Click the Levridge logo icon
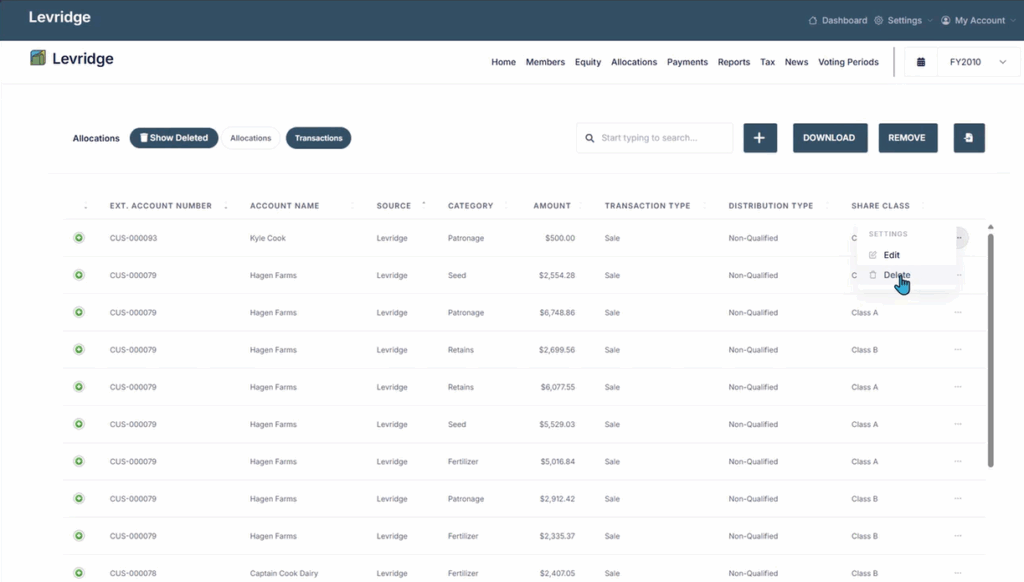The width and height of the screenshot is (1024, 582). click(x=37, y=59)
